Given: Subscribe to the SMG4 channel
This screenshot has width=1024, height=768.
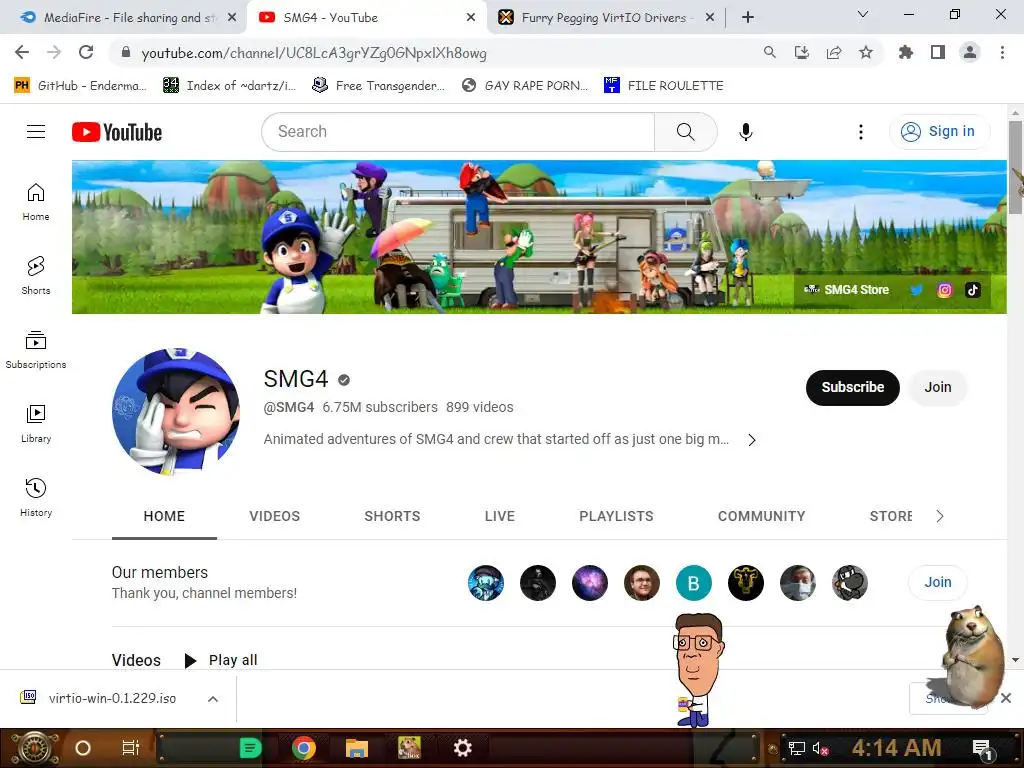Looking at the screenshot, I should [852, 387].
